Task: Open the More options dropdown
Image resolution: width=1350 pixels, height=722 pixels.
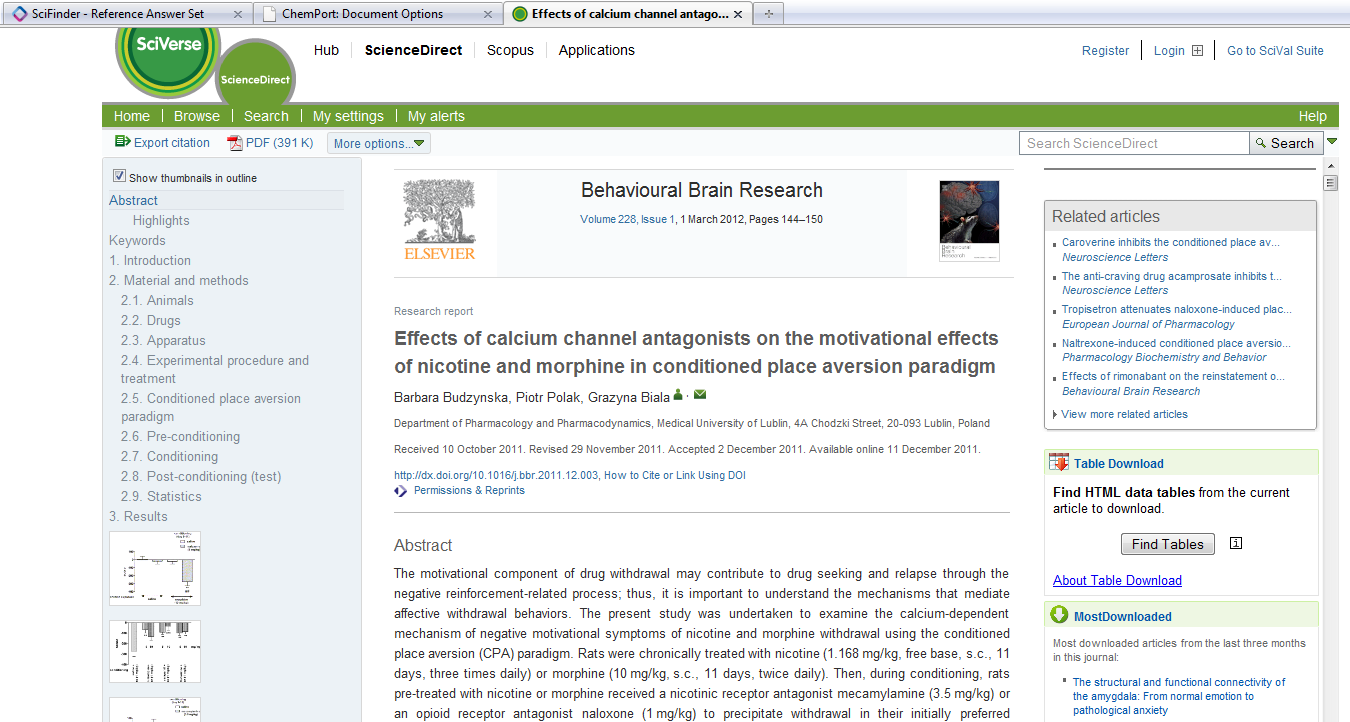Action: (378, 143)
